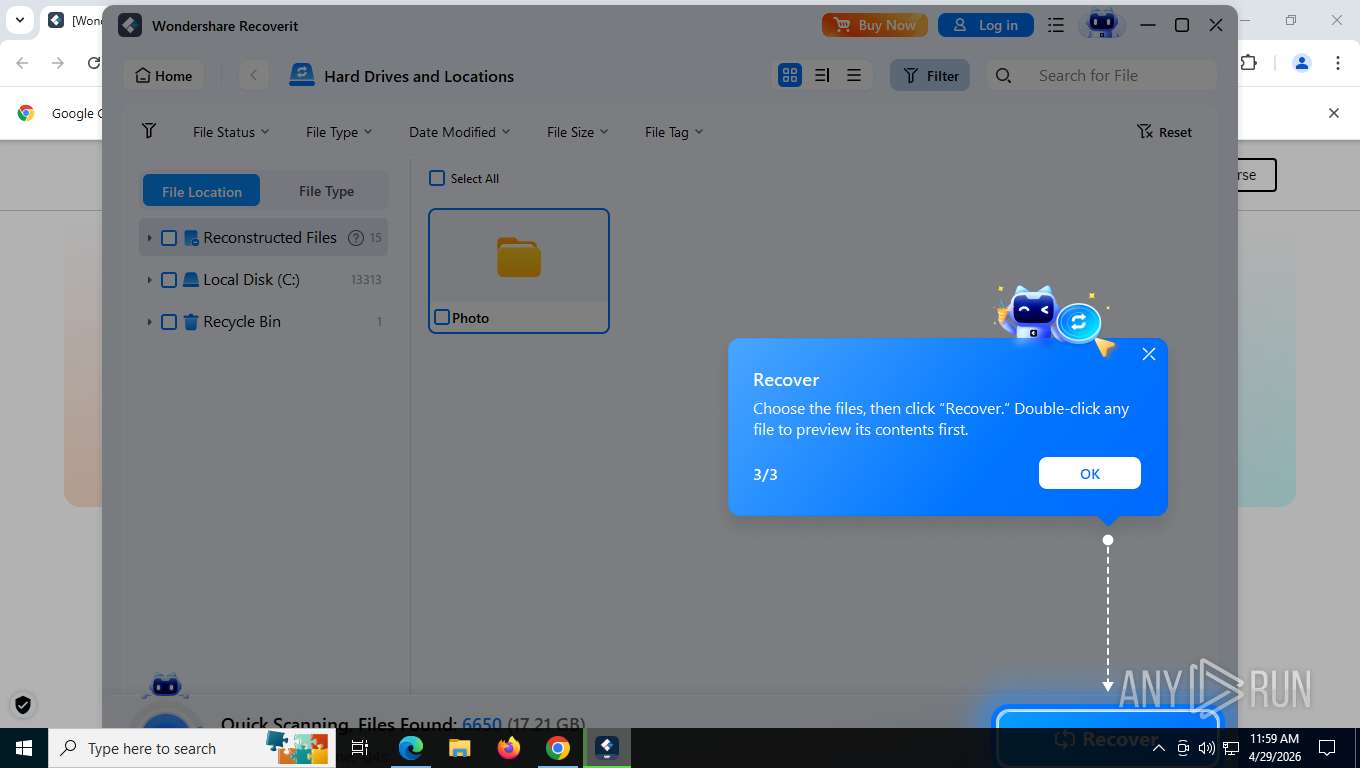The height and width of the screenshot is (768, 1360).
Task: Click the files found count 6650
Action: point(482,723)
